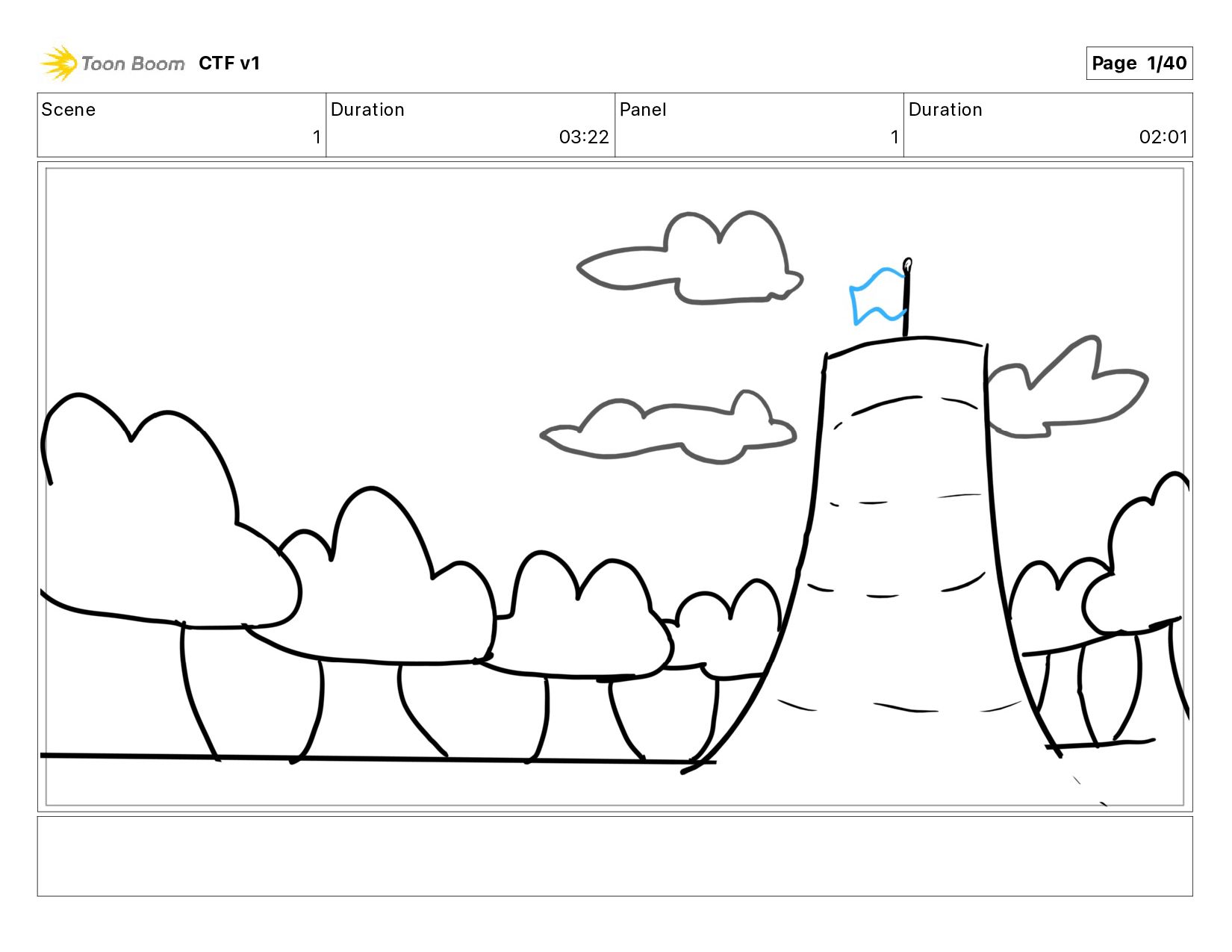Click the 'Scene' header label
Image resolution: width=1232 pixels, height=952 pixels.
coord(69,110)
